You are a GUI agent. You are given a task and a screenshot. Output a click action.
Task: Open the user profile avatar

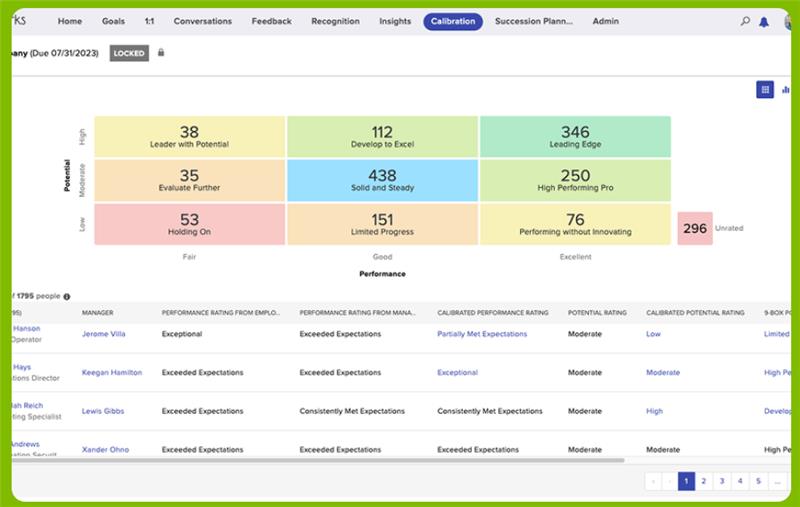790,22
